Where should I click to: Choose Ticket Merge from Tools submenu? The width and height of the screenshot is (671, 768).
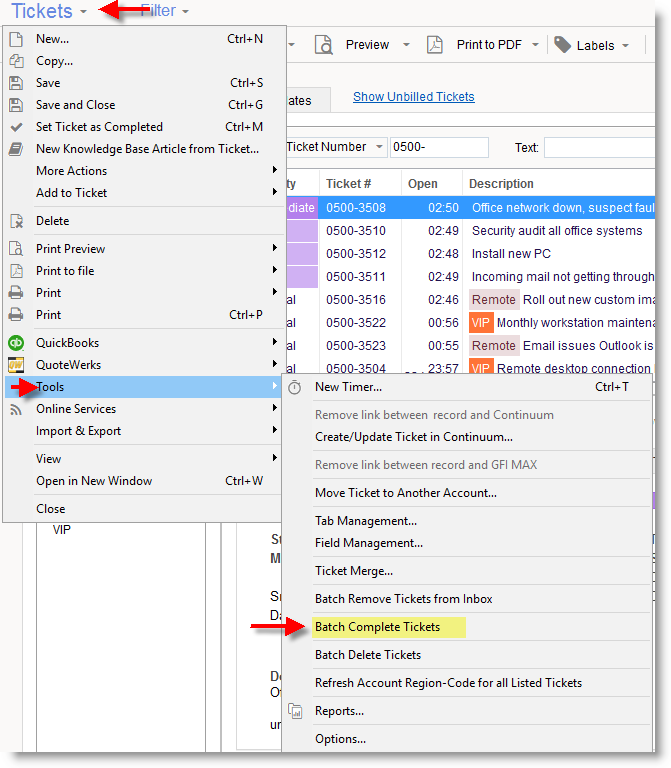(354, 571)
